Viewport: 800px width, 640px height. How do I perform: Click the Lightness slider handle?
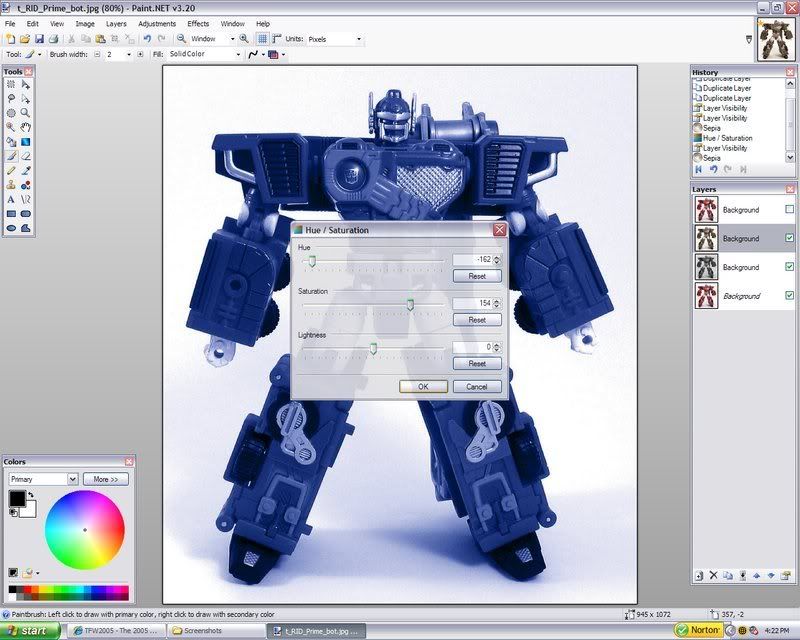373,349
